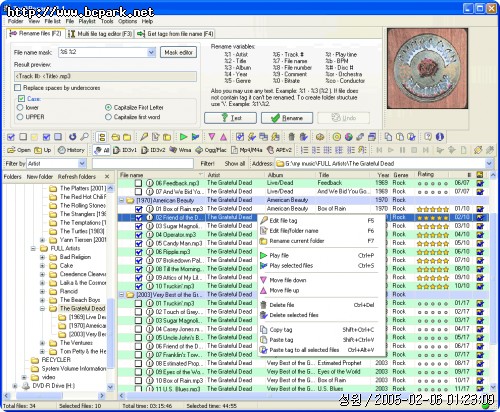Set rating dots for 06 Feedback row
Viewport: 500px width, 412px height.
click(433, 183)
